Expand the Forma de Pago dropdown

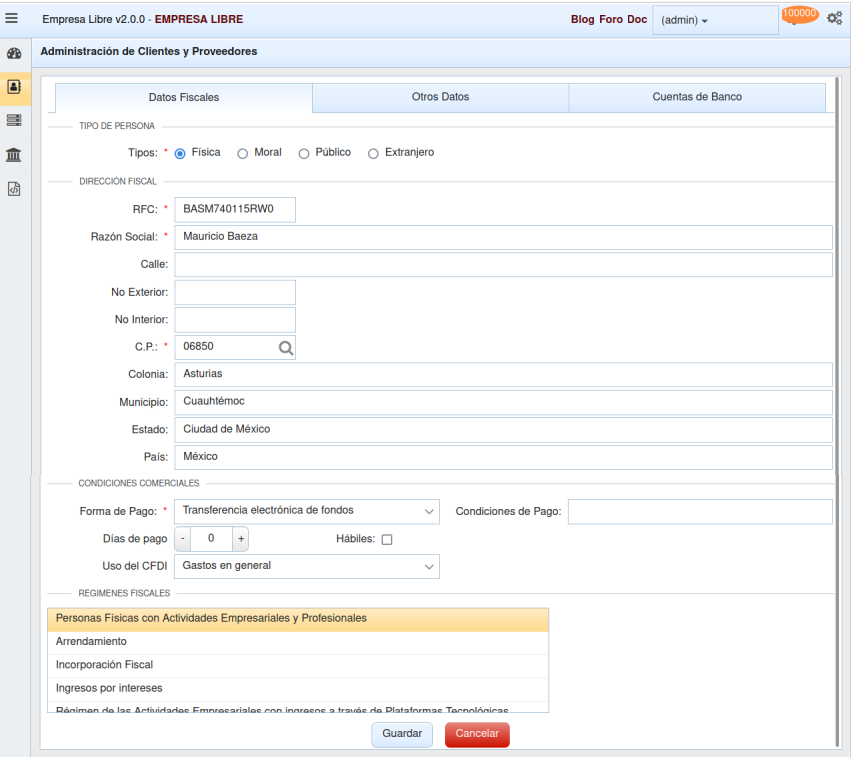(307, 511)
